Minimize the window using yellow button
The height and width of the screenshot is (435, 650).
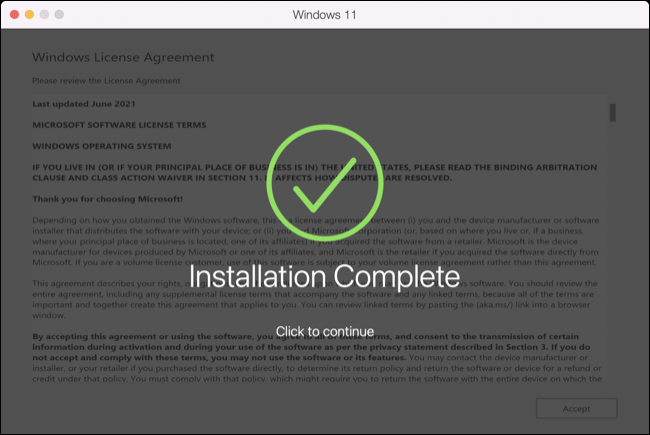point(29,15)
